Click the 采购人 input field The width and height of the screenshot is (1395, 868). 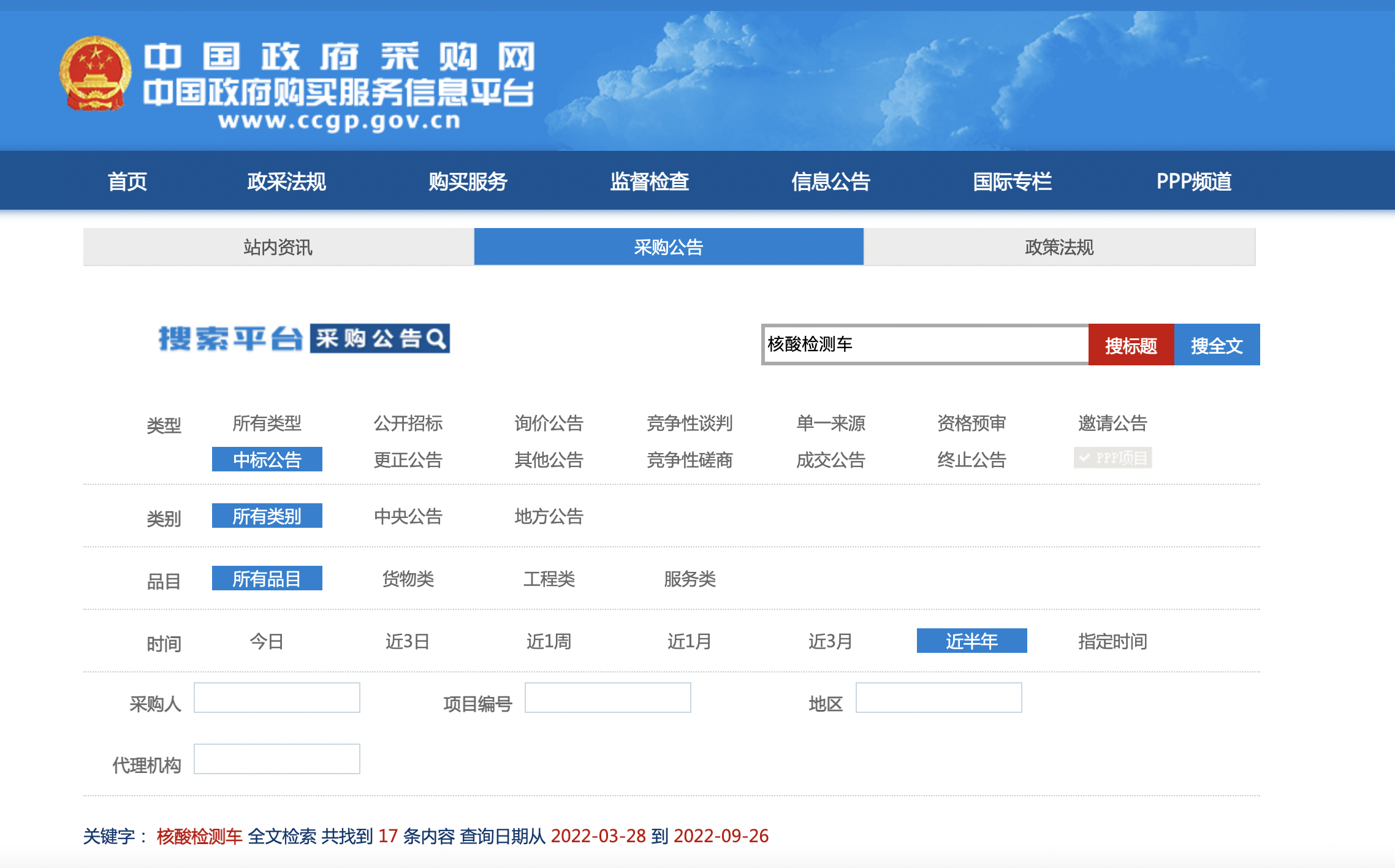click(x=276, y=698)
